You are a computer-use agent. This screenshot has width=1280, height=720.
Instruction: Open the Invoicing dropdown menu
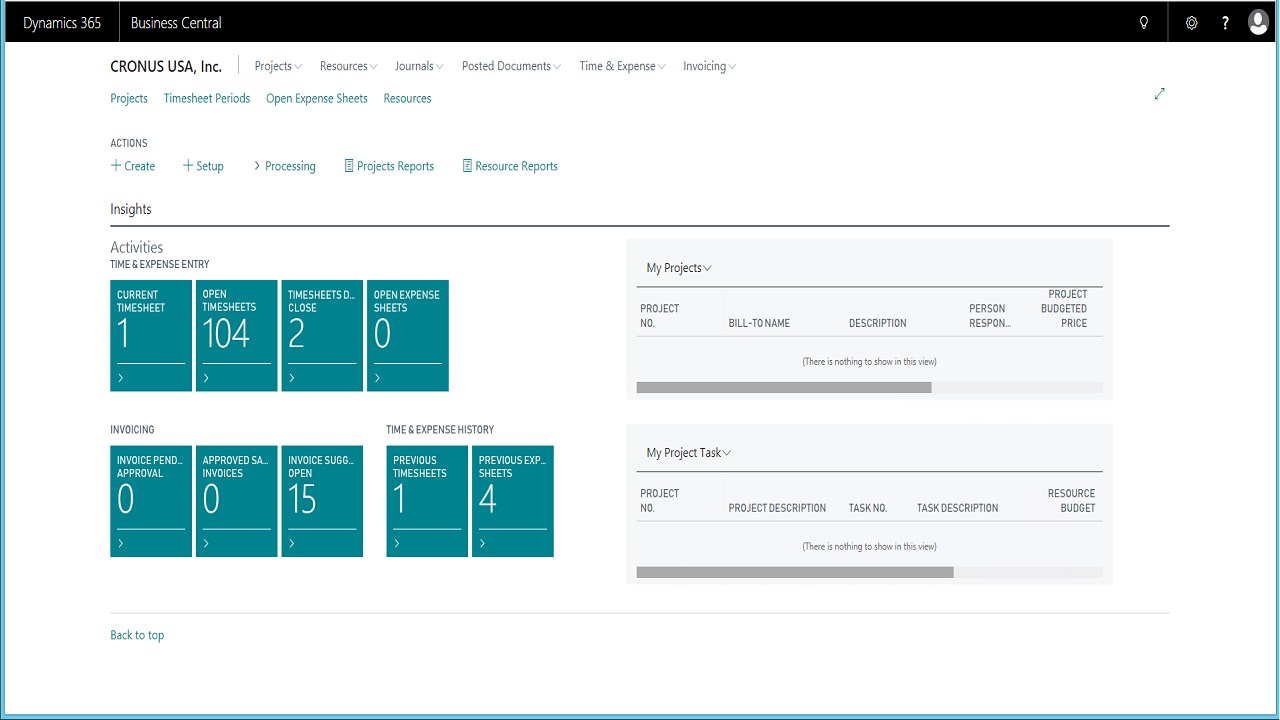pyautogui.click(x=709, y=66)
